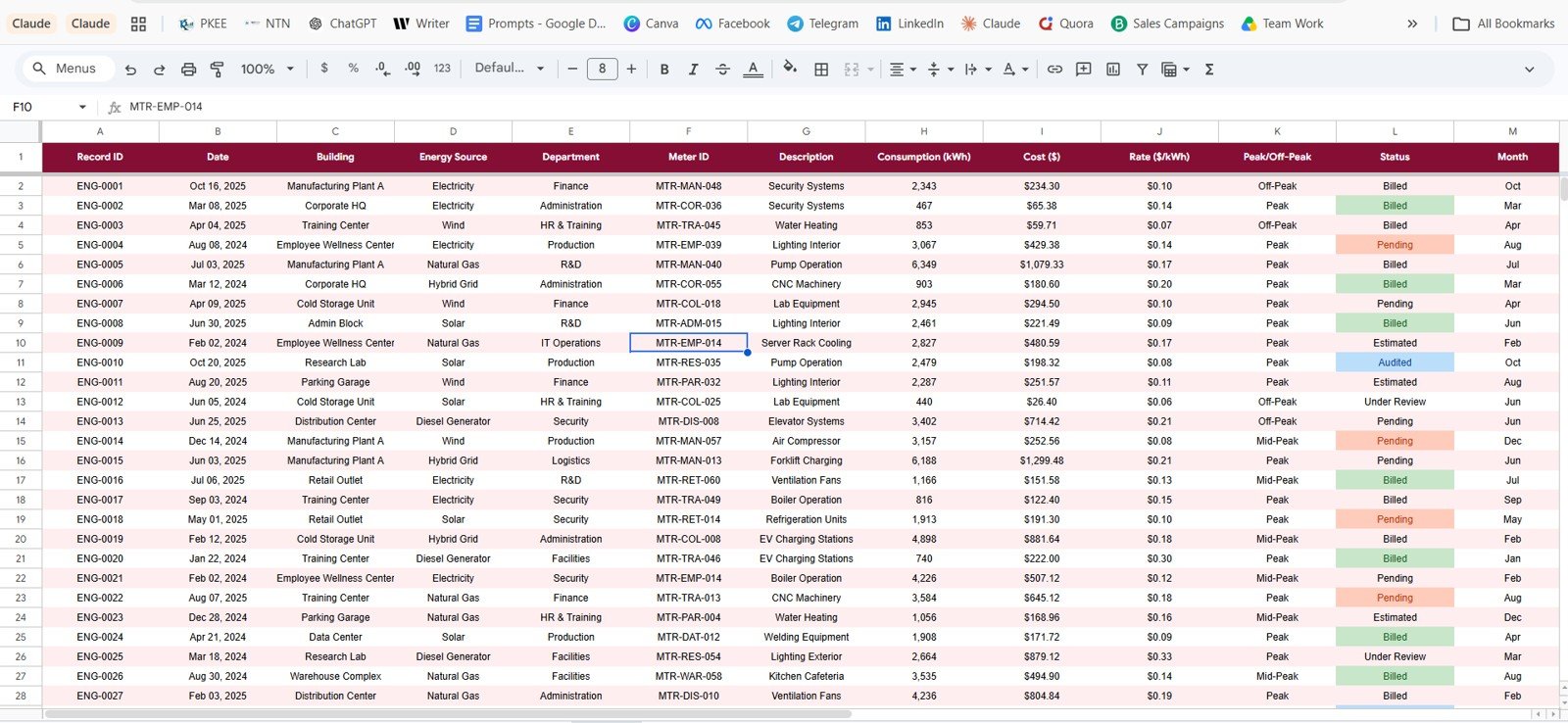Open the Sales Campaigns bookmark
The height and width of the screenshot is (723, 1568).
tap(1168, 24)
